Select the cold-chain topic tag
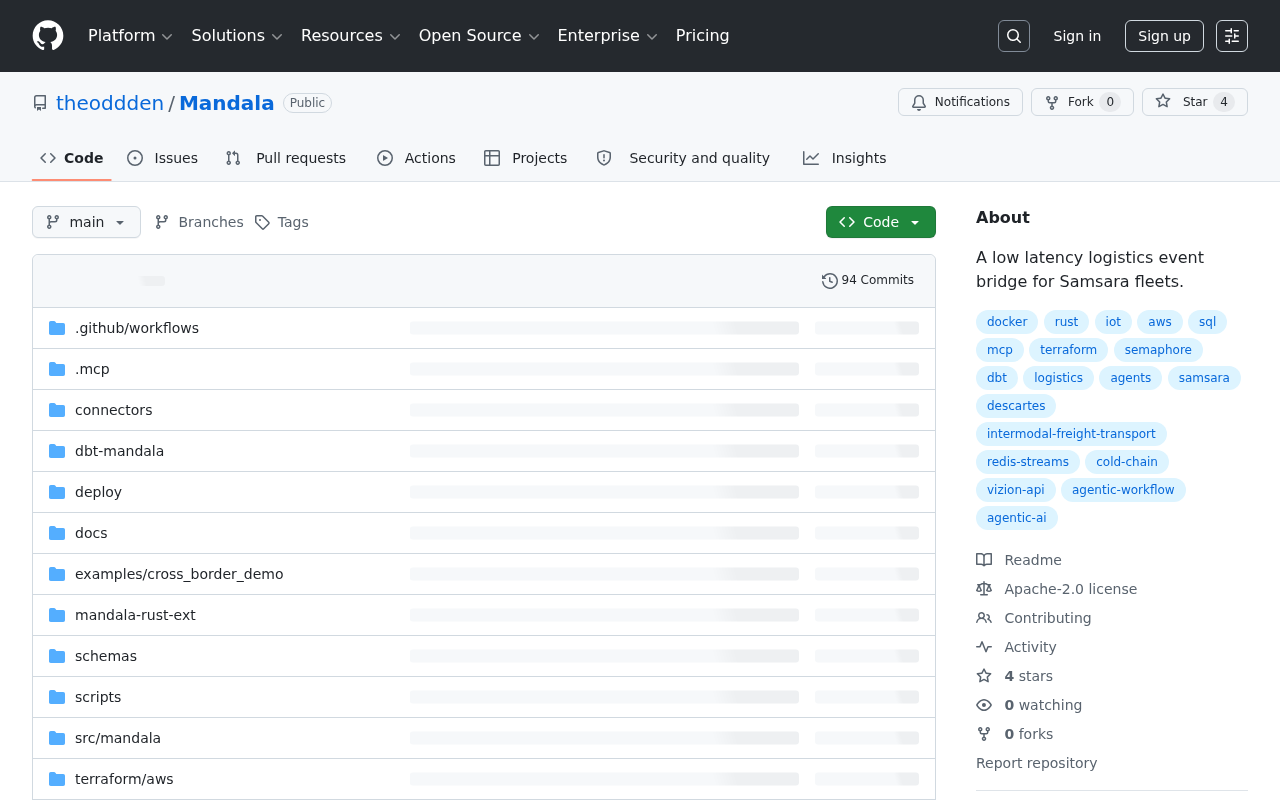 pyautogui.click(x=1127, y=462)
